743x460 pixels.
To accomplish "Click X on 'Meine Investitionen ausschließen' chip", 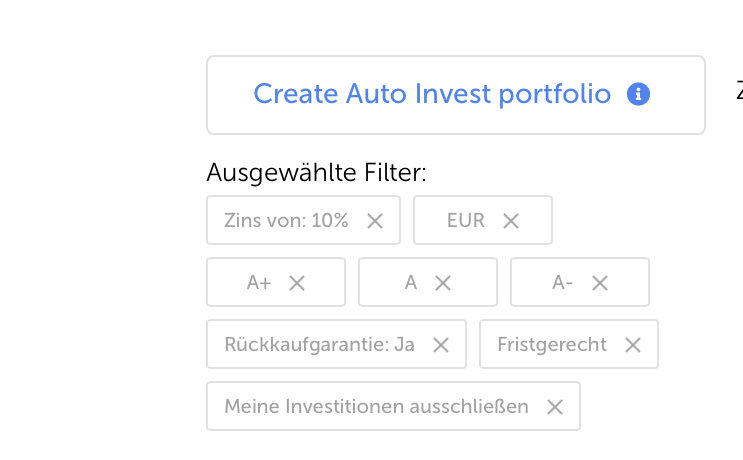I will point(555,407).
